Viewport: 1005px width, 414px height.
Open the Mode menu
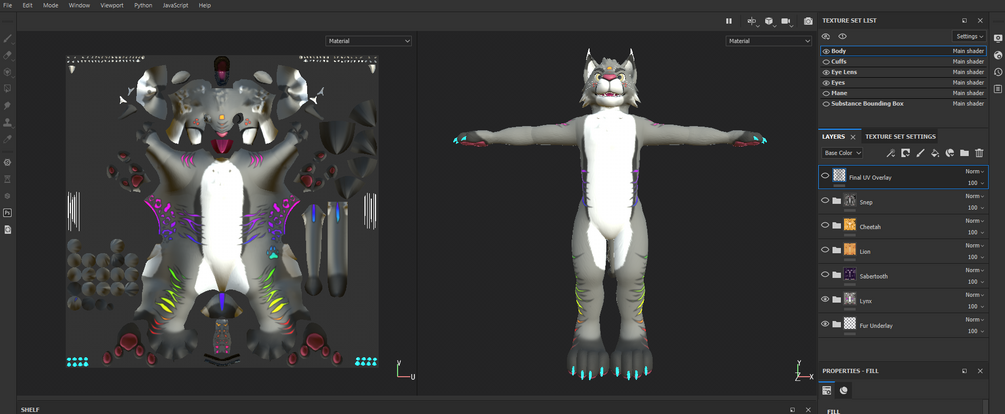[x=51, y=5]
